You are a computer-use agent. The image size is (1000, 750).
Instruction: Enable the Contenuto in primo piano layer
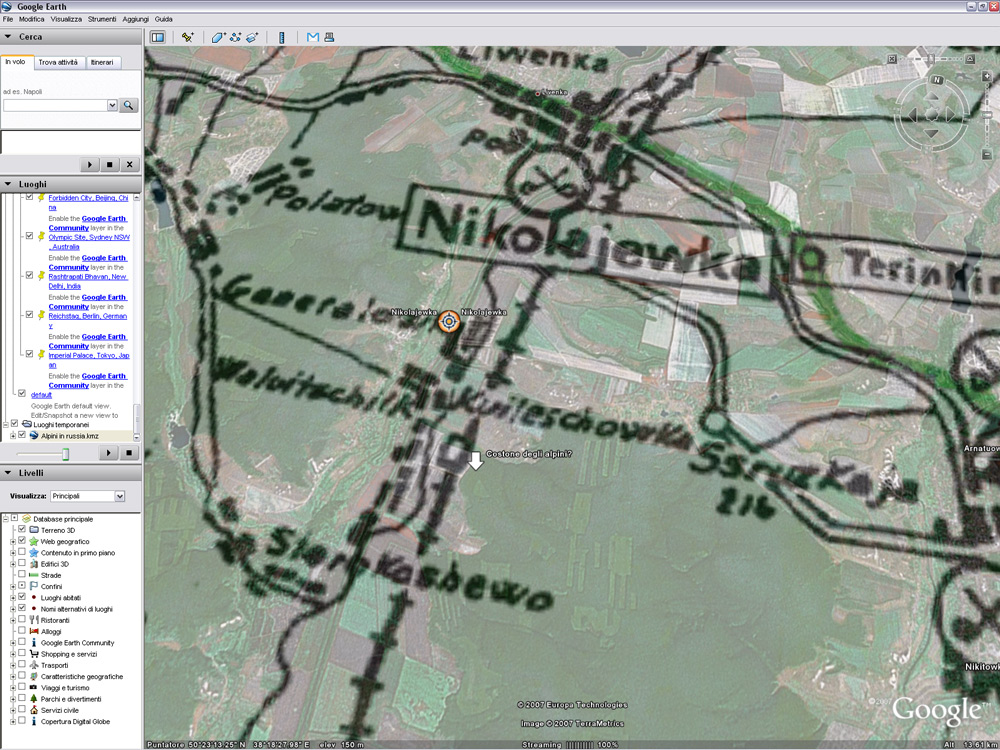click(x=22, y=552)
